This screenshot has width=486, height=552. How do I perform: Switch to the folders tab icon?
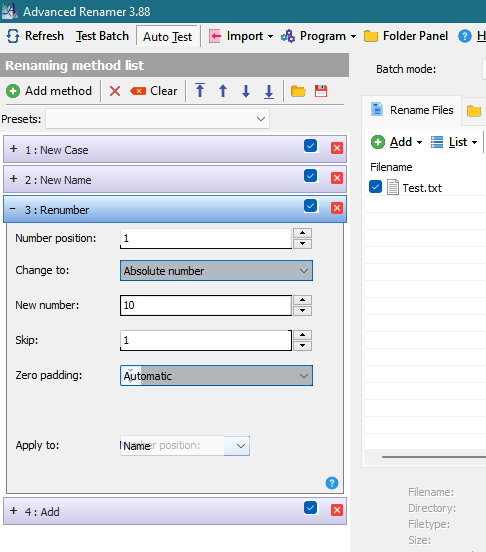(474, 111)
